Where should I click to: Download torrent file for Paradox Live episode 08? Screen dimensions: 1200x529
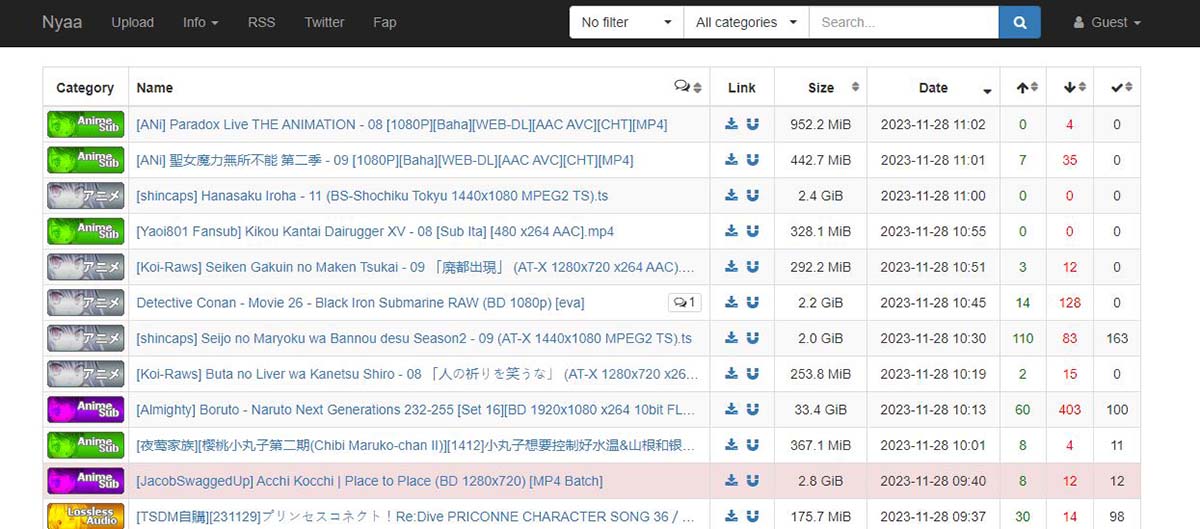(x=731, y=124)
